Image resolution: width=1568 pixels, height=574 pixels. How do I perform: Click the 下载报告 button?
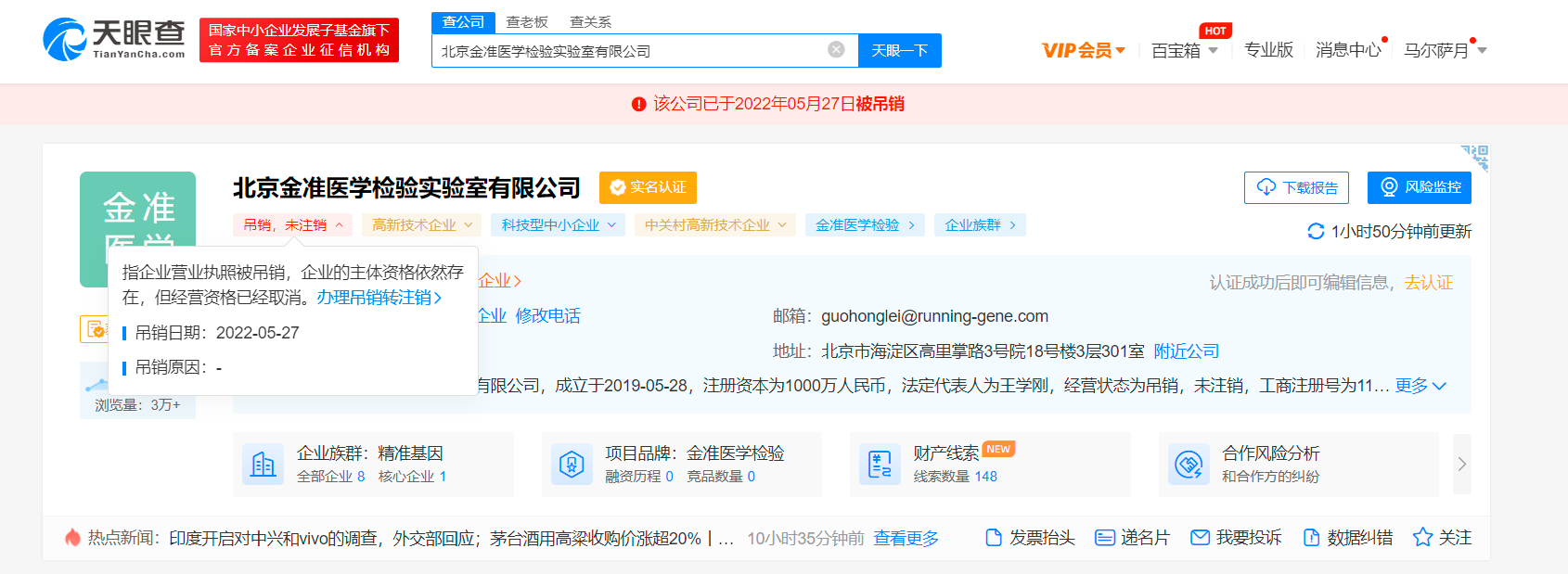click(1296, 187)
